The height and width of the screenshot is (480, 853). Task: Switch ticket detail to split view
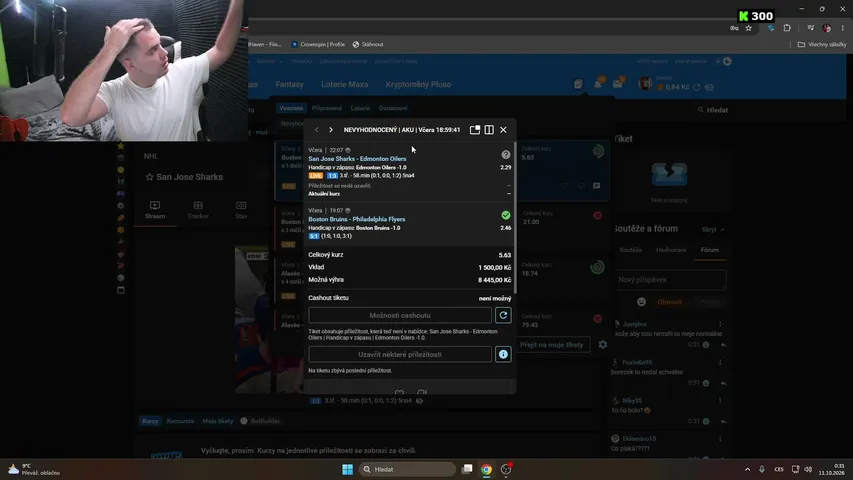[489, 130]
